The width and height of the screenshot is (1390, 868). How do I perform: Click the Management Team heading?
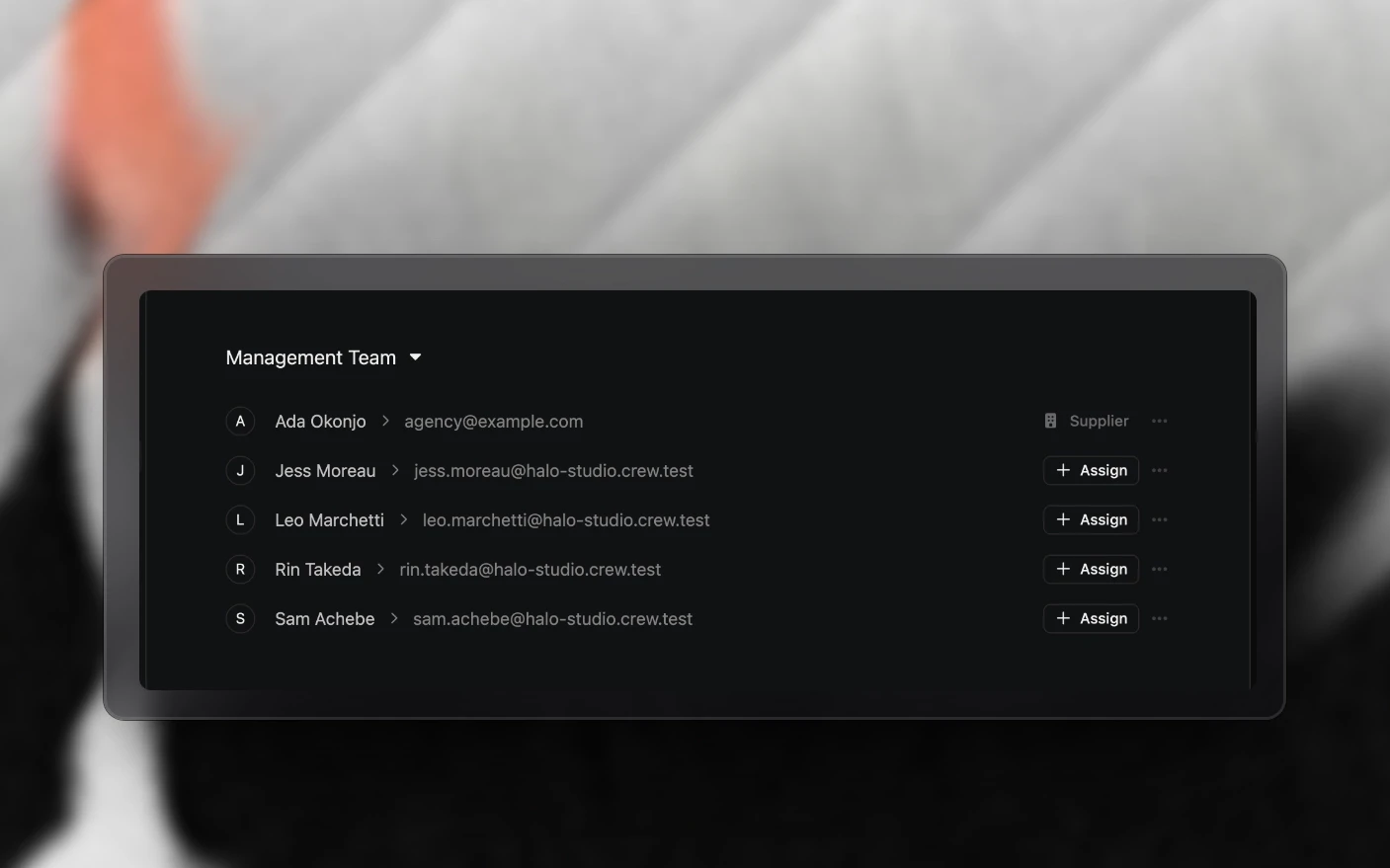[310, 357]
